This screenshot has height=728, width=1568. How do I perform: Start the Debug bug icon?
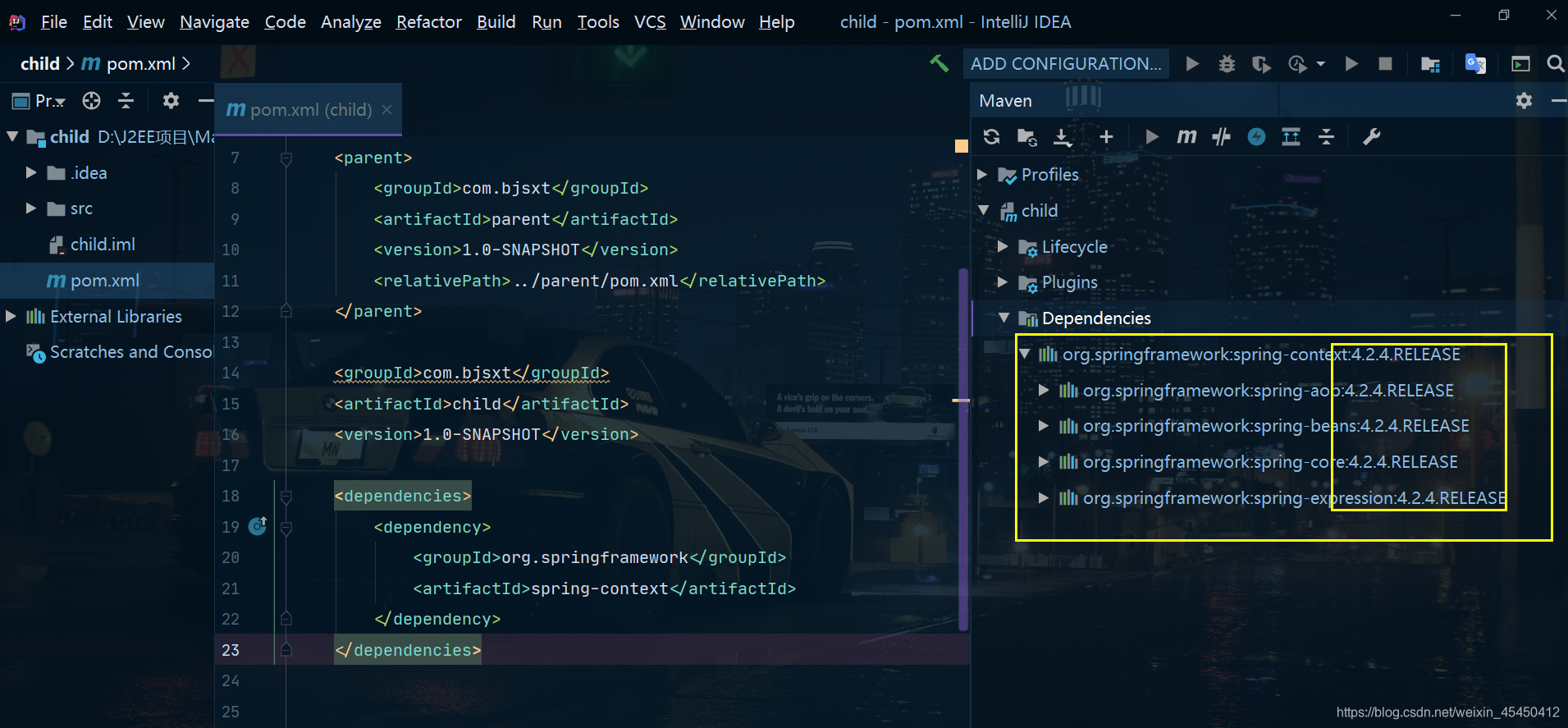click(x=1227, y=64)
